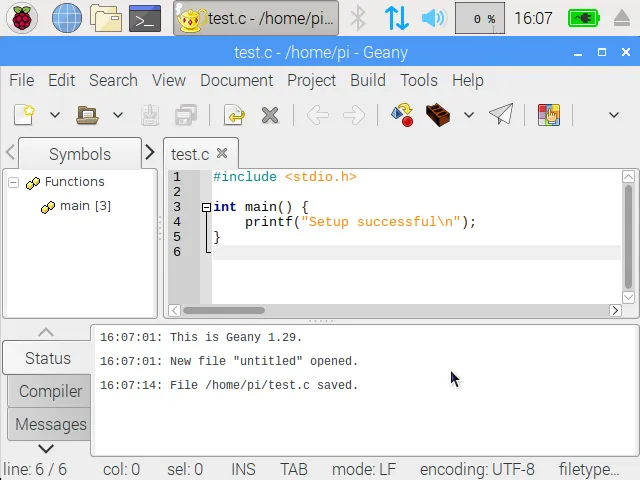Switch to the Compiler tab

[50, 391]
